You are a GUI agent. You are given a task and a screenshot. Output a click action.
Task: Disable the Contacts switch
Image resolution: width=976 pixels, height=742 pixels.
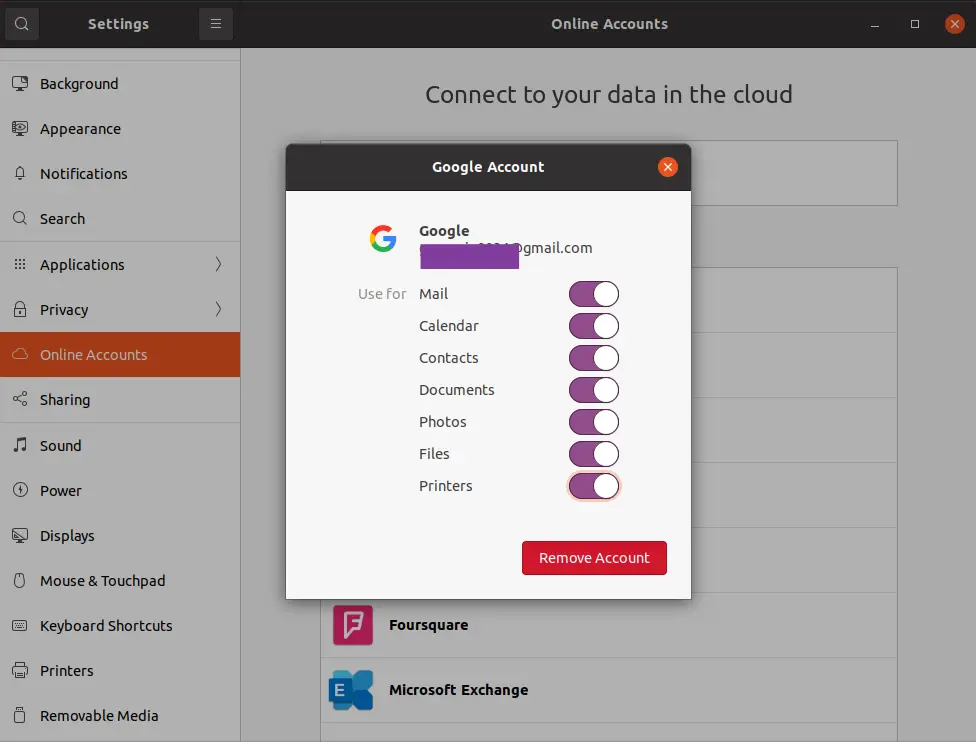coord(594,358)
